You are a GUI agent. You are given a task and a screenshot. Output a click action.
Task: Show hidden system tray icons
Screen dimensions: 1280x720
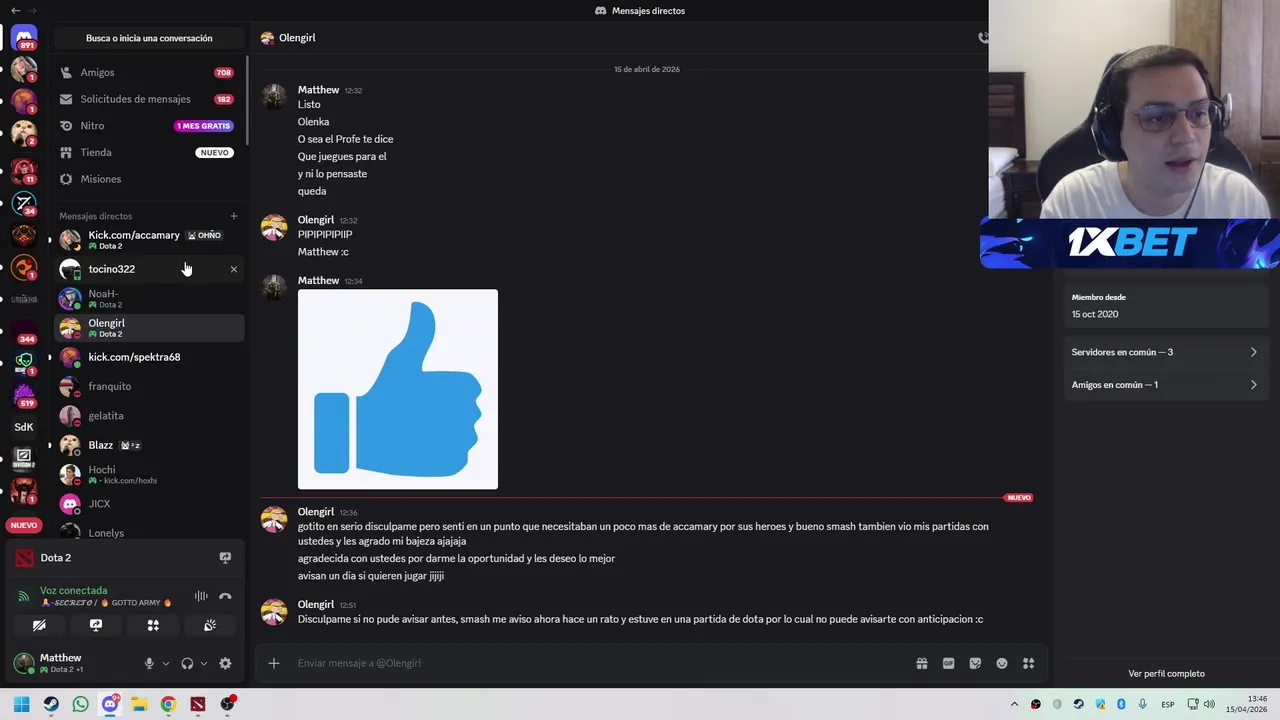(1014, 704)
